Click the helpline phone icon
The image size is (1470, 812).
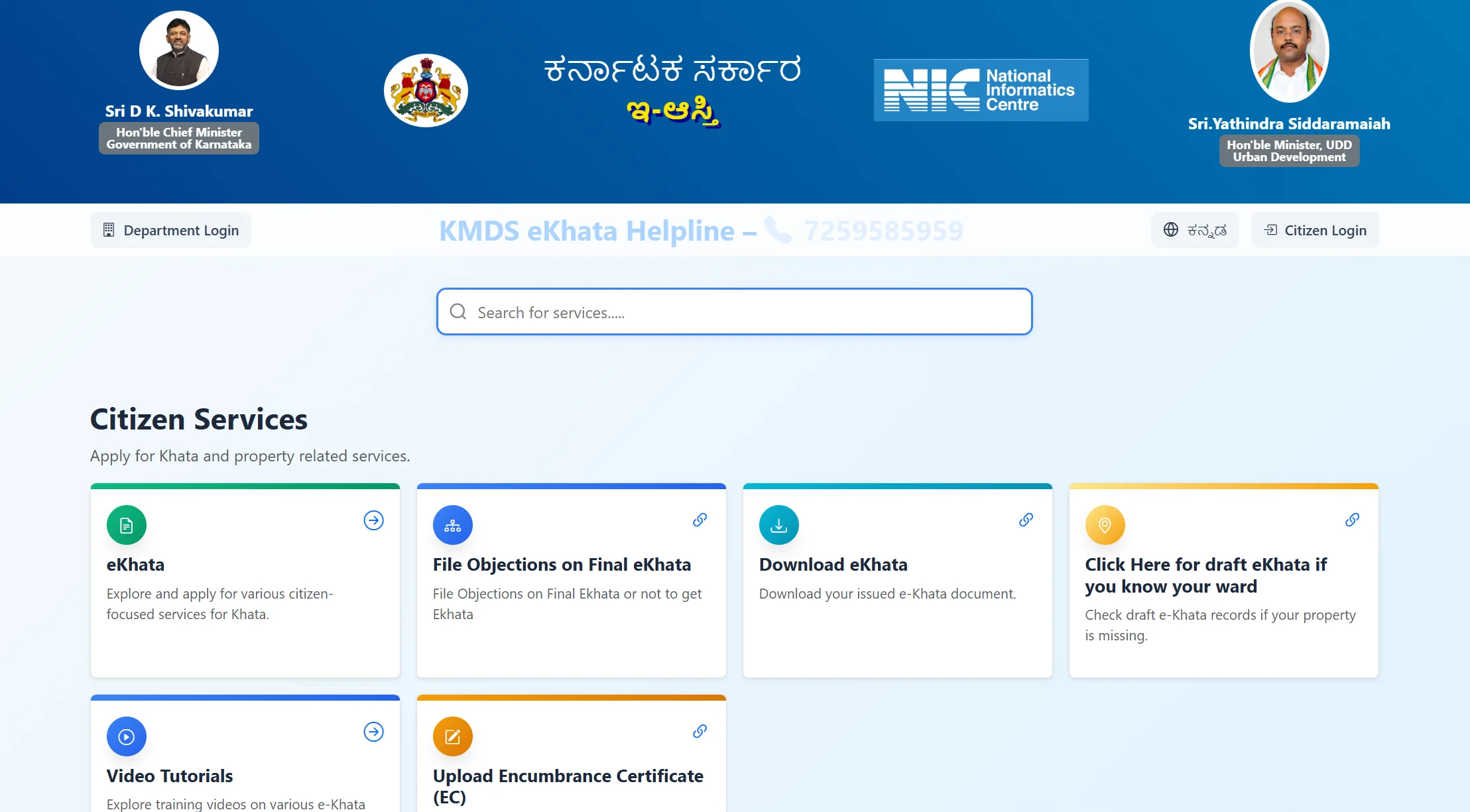(x=778, y=230)
